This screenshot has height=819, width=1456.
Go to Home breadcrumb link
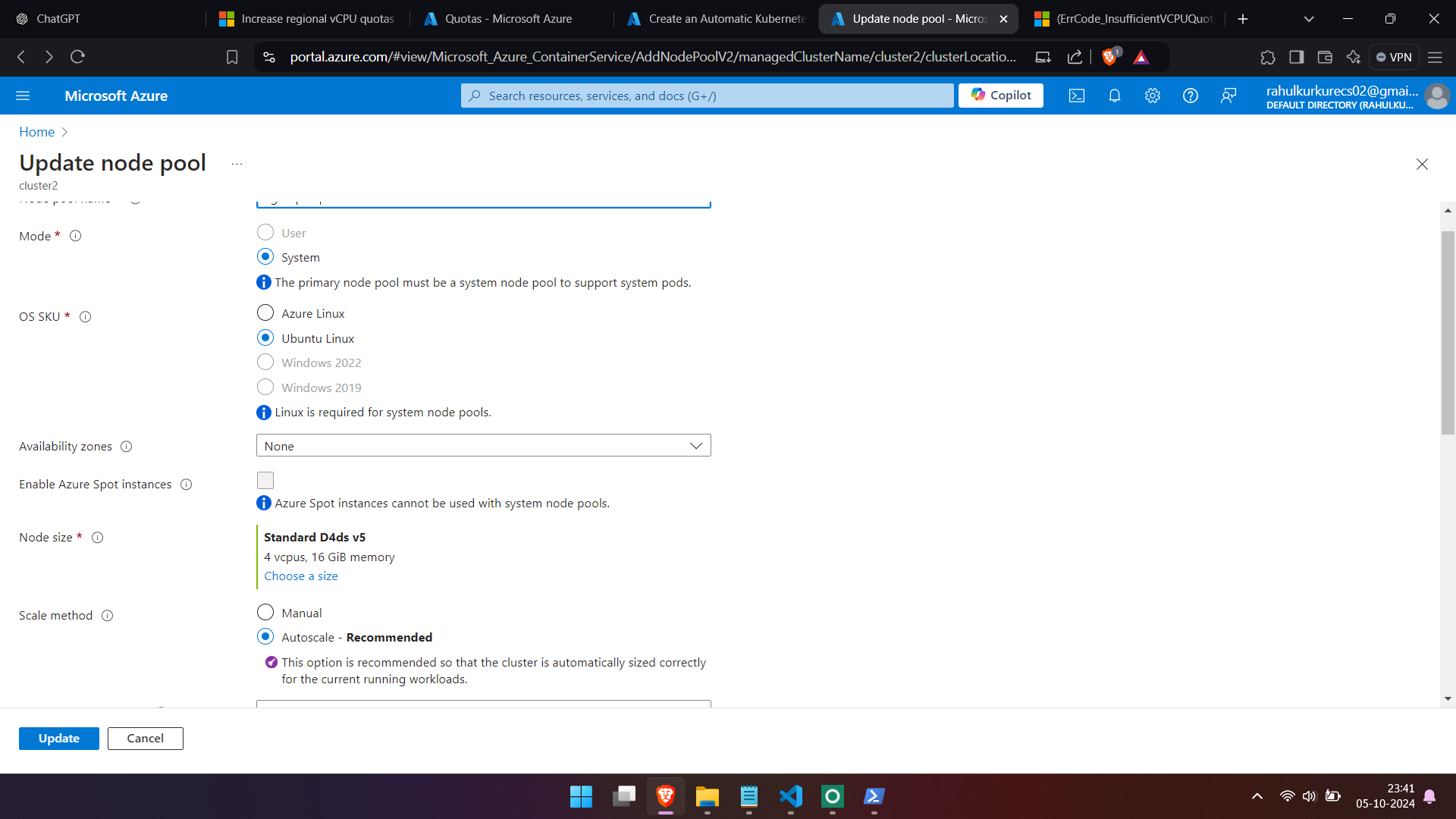(36, 132)
